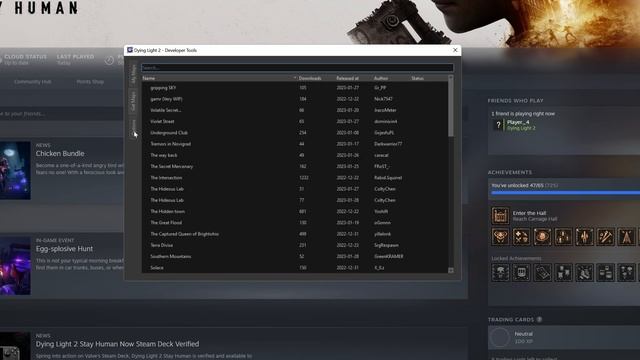Select 'The Captured Queen of Brightshire' row
Screen dimensions: 640x360
(295, 234)
